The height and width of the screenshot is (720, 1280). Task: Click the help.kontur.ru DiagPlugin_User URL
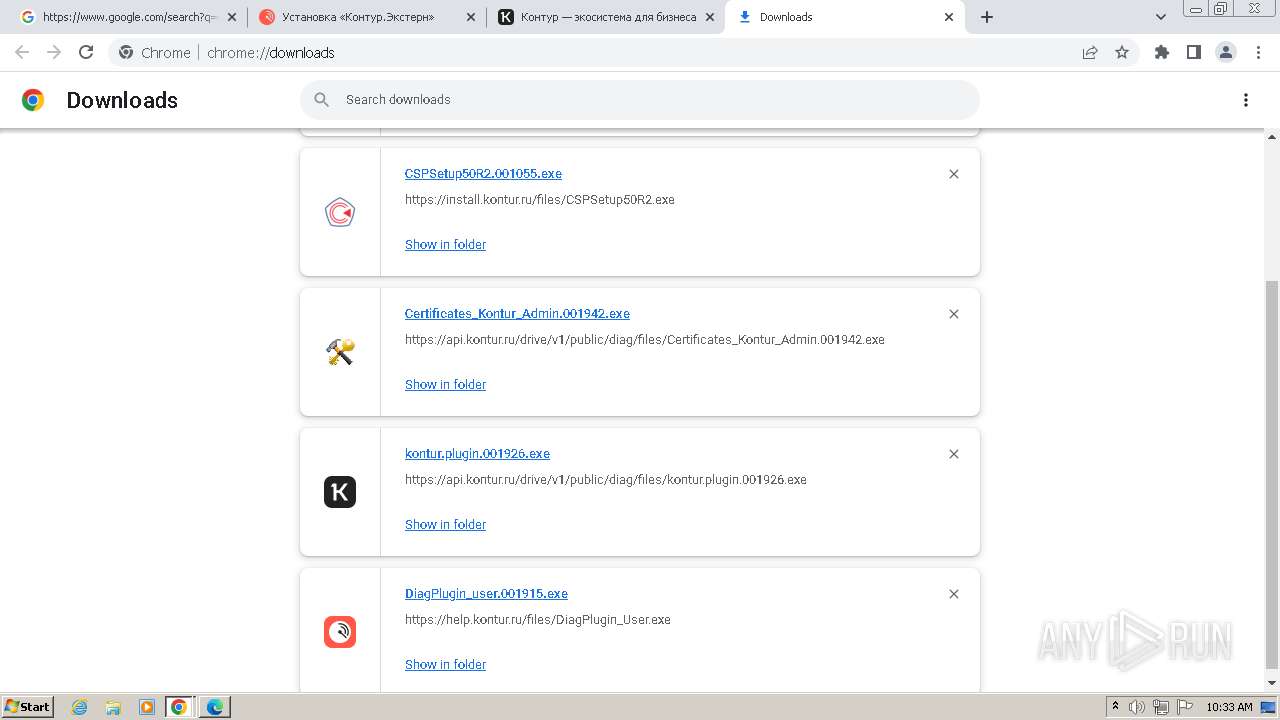tap(538, 620)
